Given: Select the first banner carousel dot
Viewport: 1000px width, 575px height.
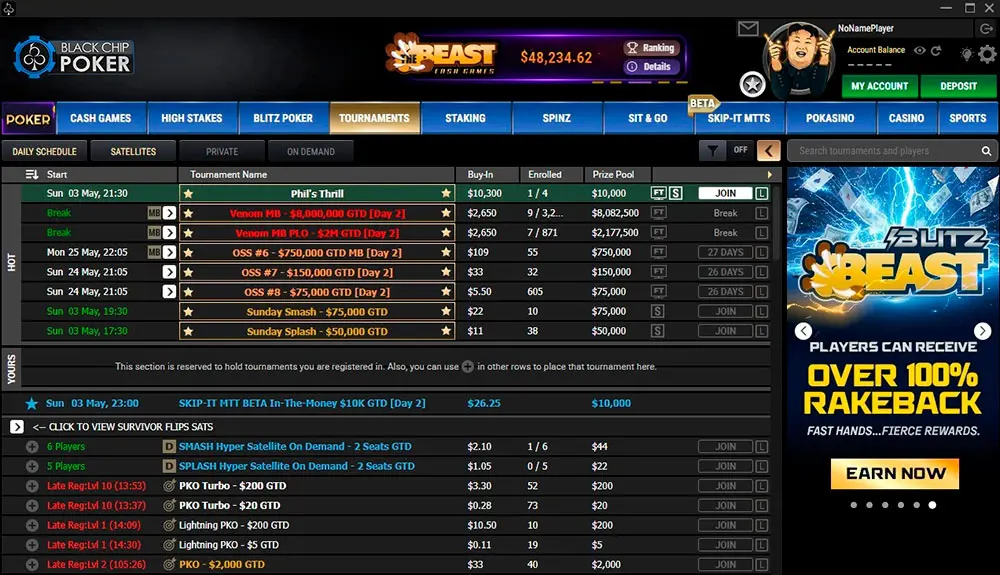Looking at the screenshot, I should (854, 505).
